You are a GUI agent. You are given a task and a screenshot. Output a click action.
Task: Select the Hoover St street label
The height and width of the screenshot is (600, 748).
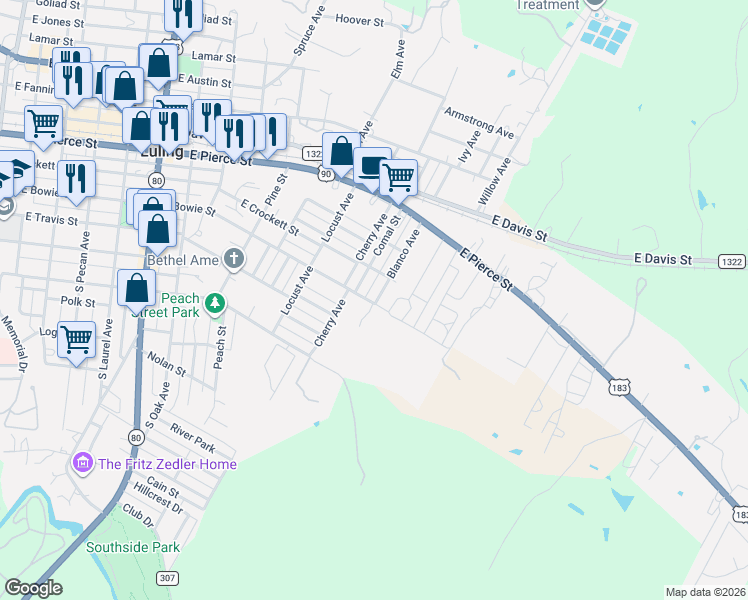360,20
